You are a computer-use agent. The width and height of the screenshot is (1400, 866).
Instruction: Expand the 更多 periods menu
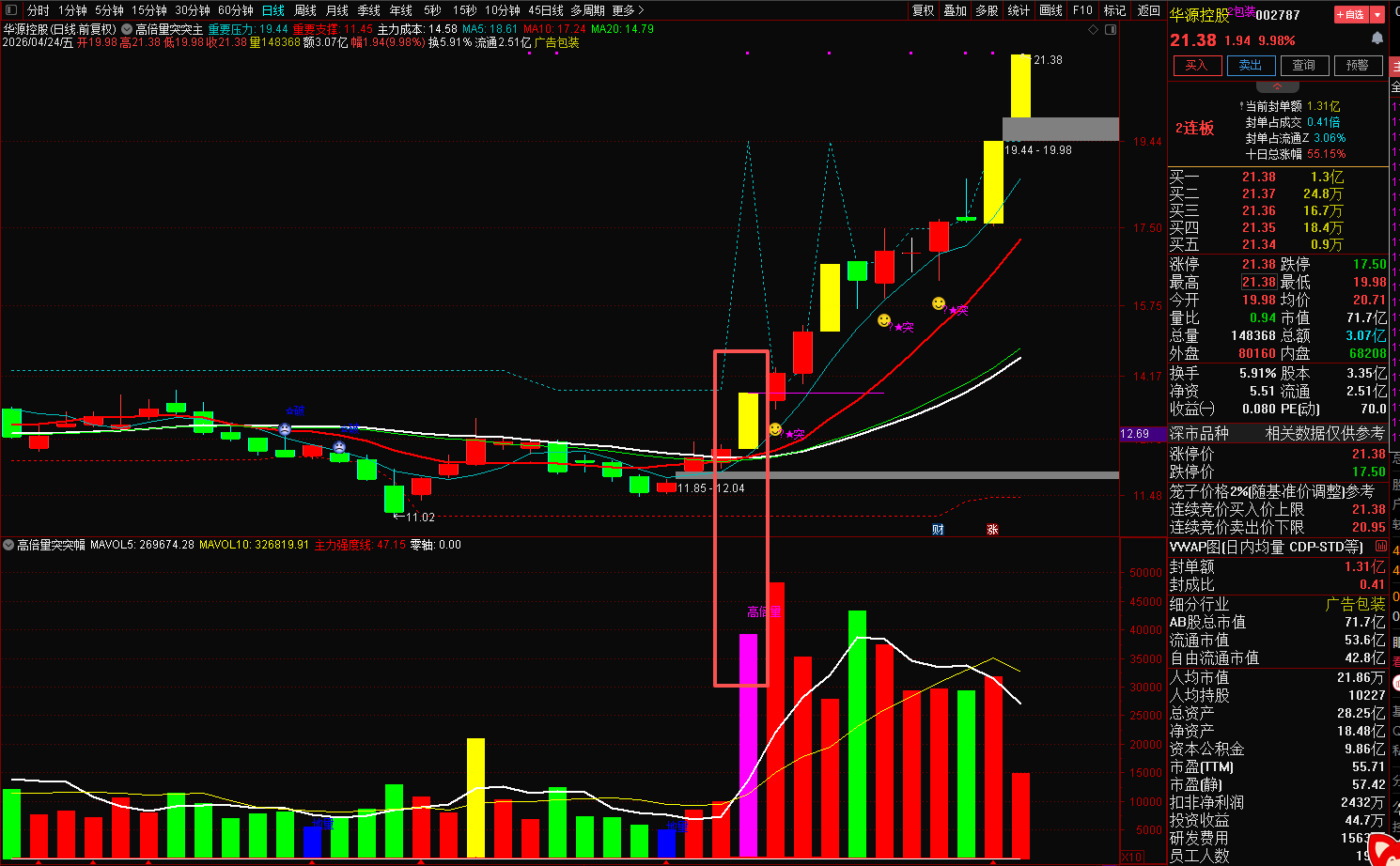coord(628,10)
